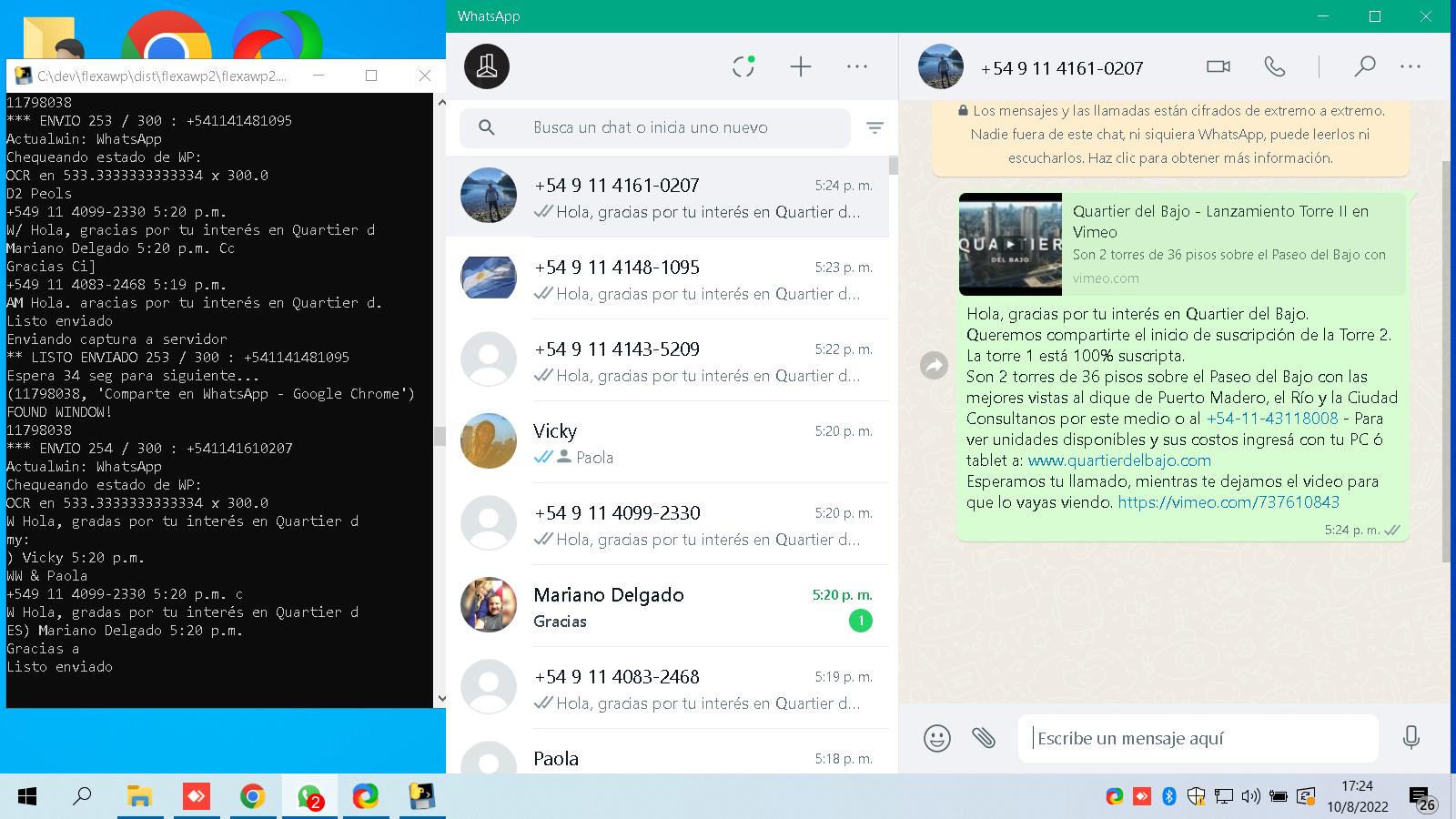Open the Vicky chat

click(x=667, y=442)
